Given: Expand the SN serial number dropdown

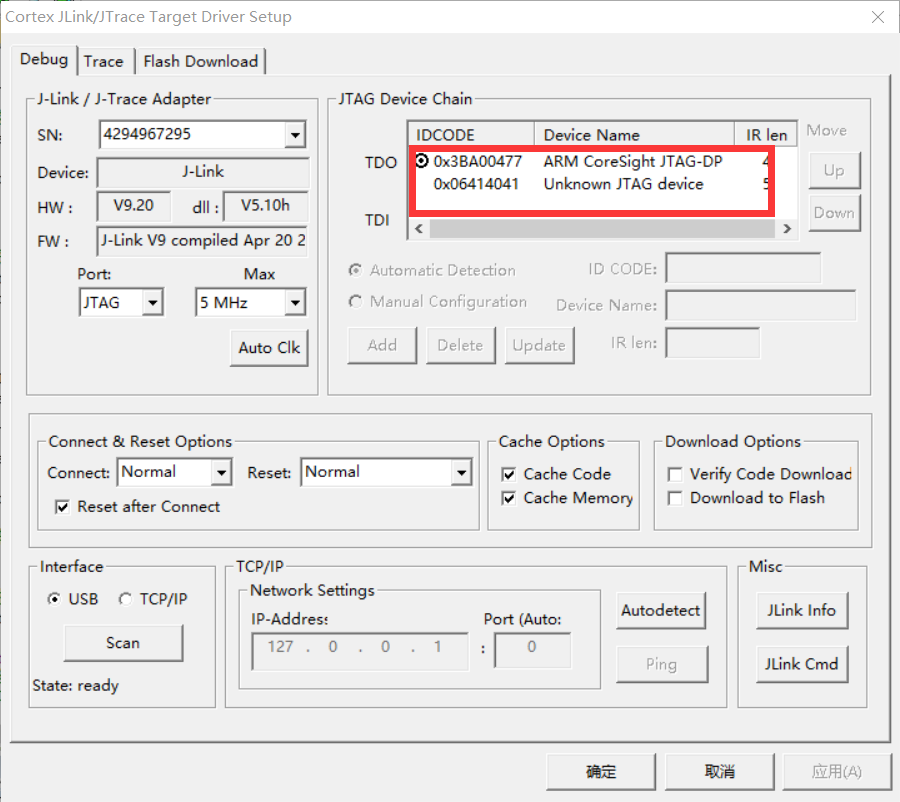Looking at the screenshot, I should 295,135.
